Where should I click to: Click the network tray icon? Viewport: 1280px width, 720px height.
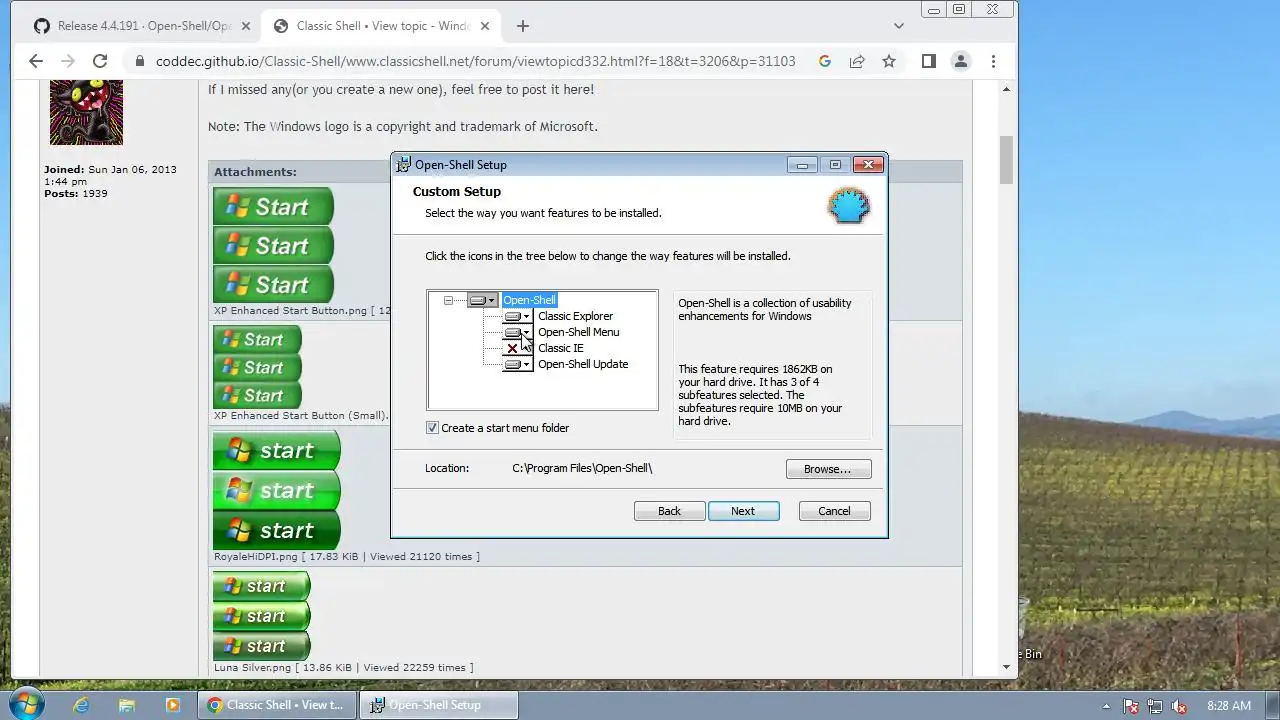pos(1155,706)
